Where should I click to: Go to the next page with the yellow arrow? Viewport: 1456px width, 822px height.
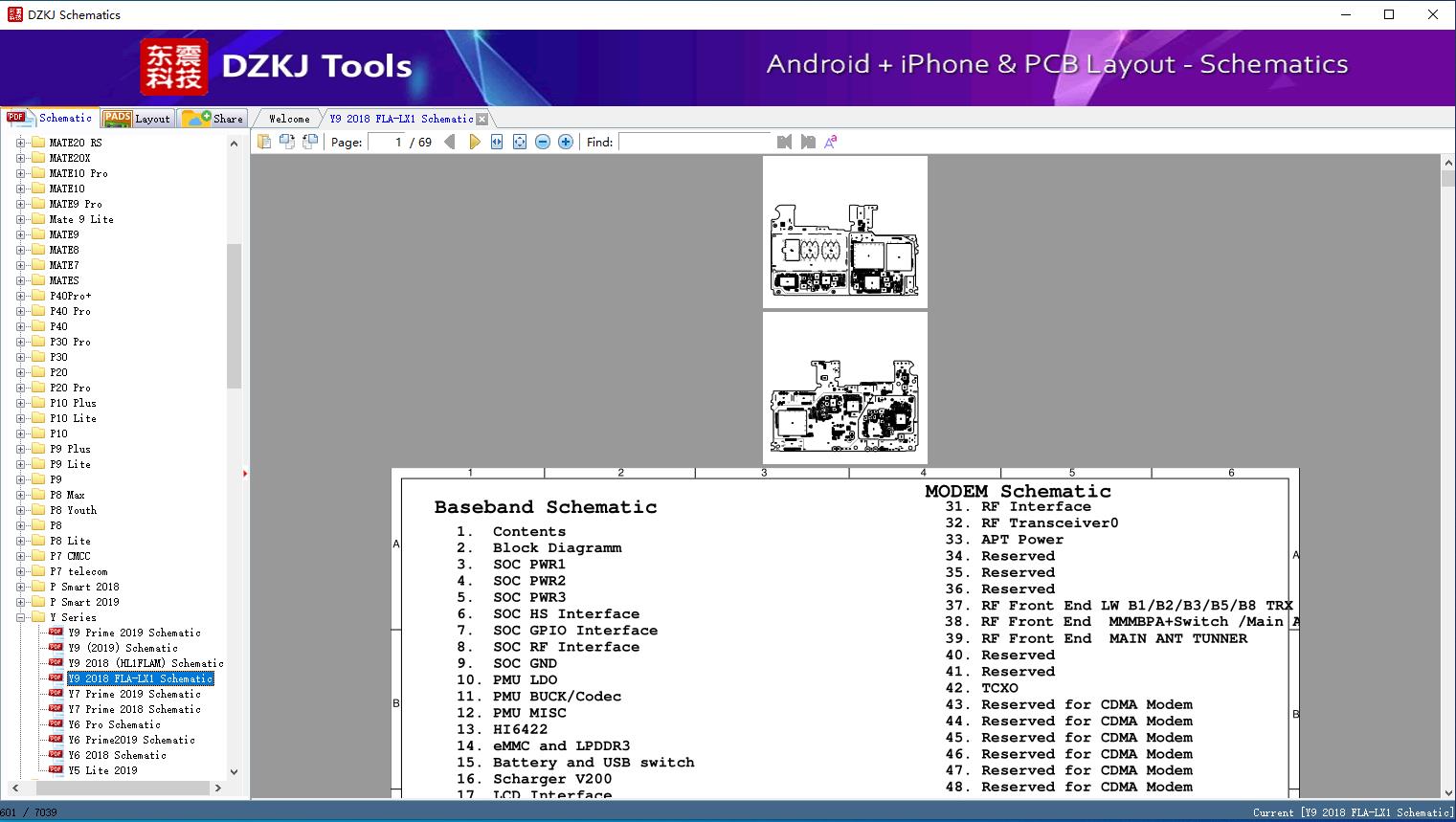tap(474, 142)
